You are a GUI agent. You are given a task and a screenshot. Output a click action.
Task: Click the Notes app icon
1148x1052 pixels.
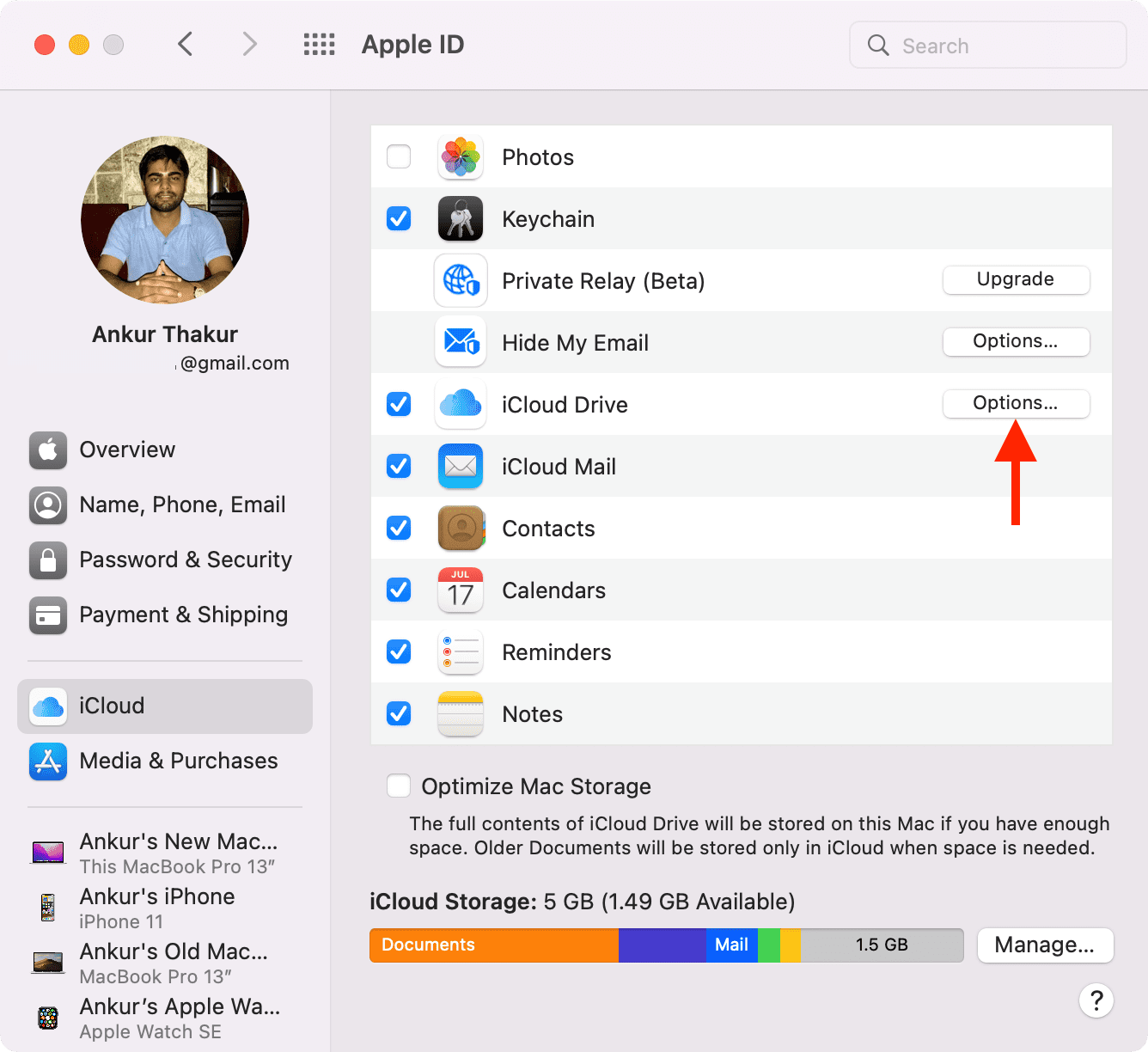pos(461,714)
